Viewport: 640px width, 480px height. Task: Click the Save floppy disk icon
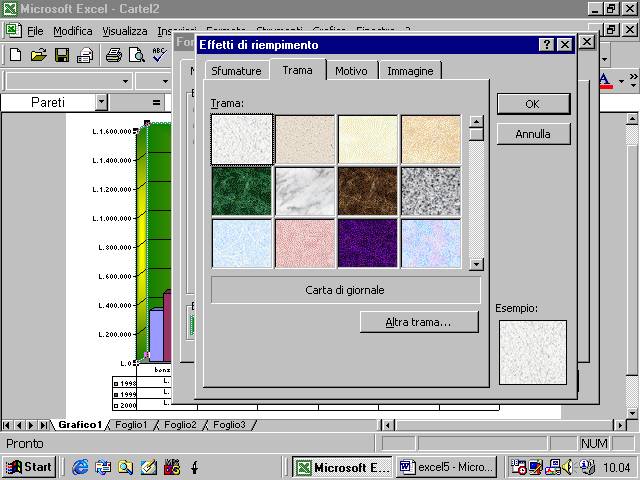click(62, 55)
